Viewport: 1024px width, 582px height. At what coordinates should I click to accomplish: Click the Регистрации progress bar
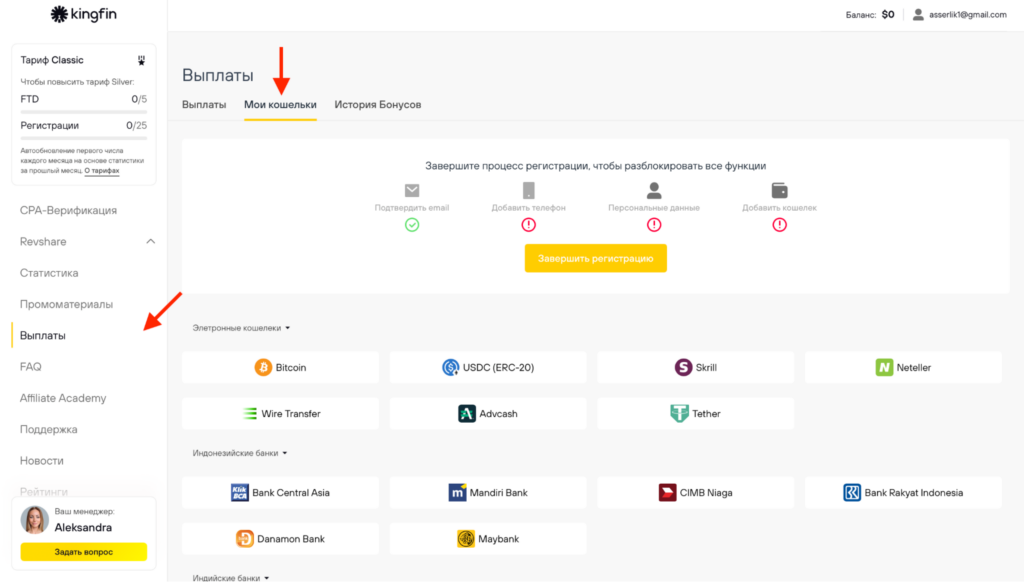(x=84, y=138)
